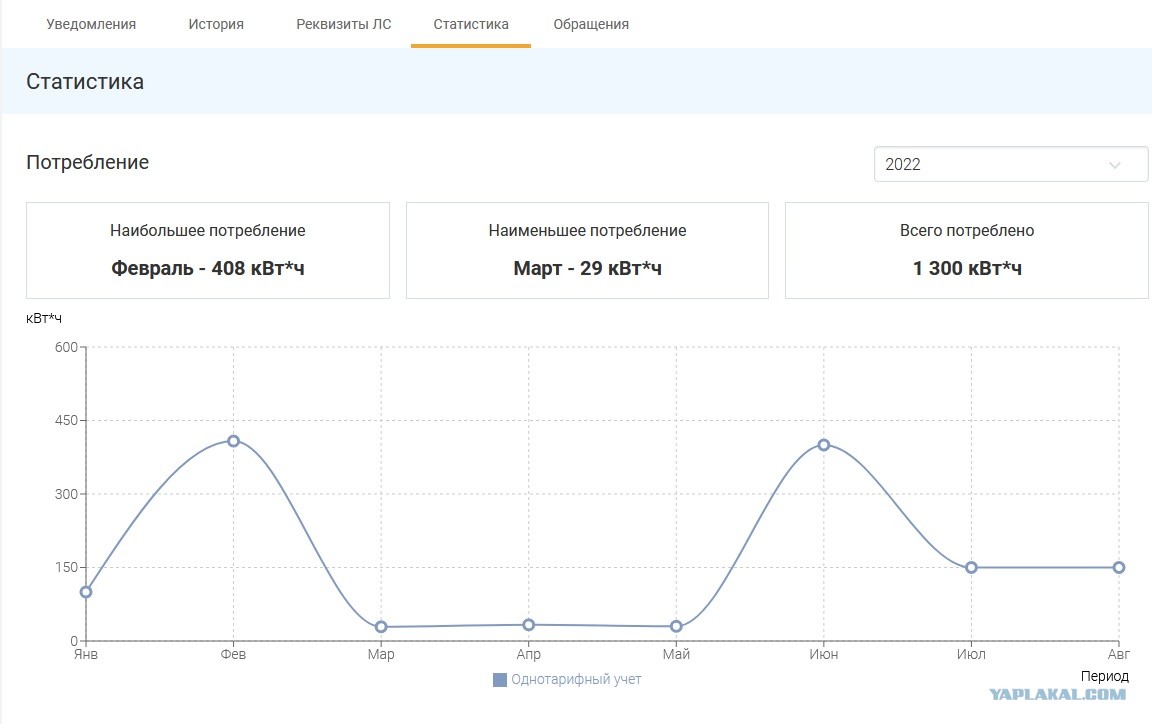Select the February peak data point
Image resolution: width=1152 pixels, height=724 pixels.
coord(234,441)
